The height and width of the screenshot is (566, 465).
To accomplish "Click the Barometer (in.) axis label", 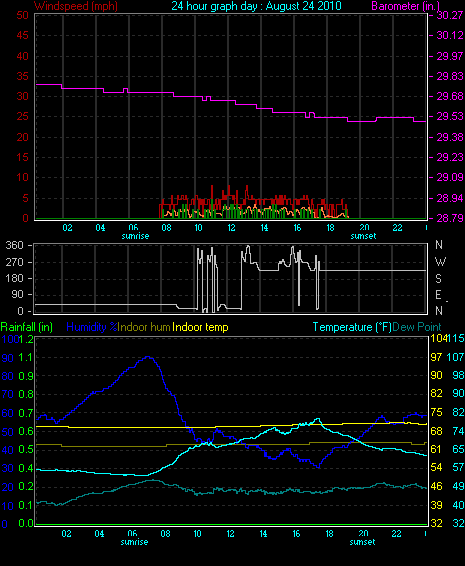I will click(405, 6).
